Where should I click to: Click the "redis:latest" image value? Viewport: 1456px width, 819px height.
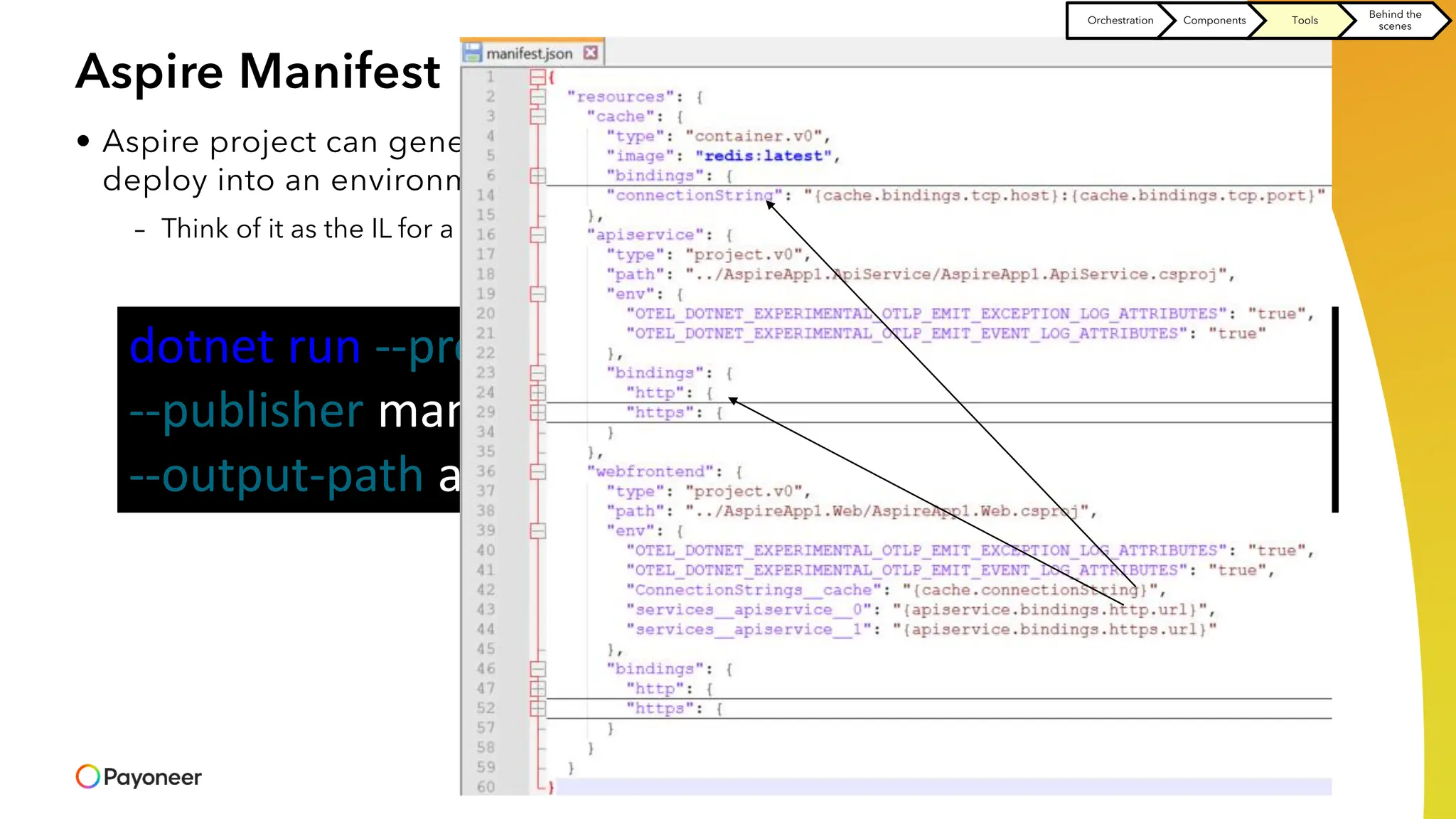point(763,156)
